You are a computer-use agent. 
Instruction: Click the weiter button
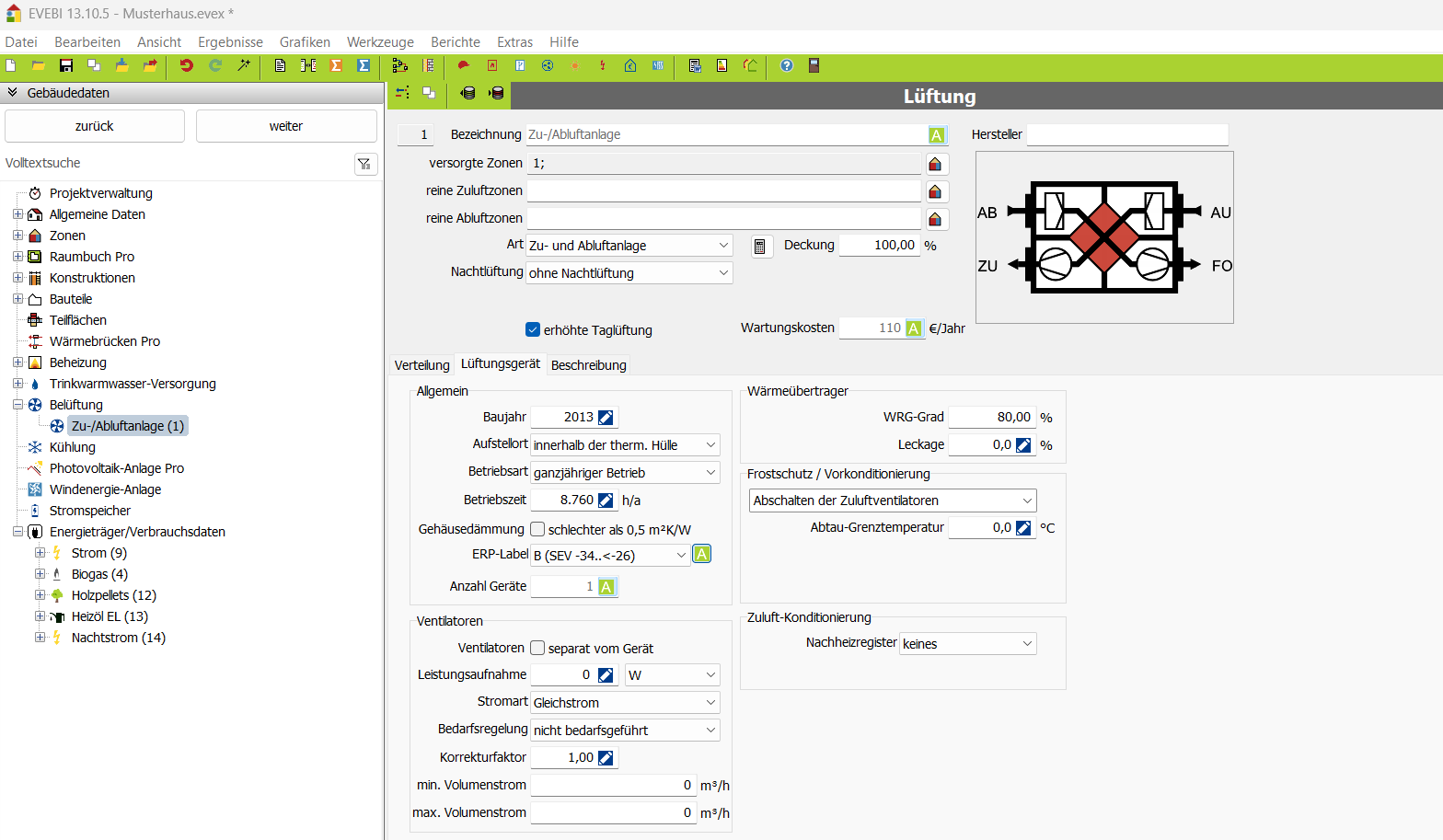tap(286, 126)
